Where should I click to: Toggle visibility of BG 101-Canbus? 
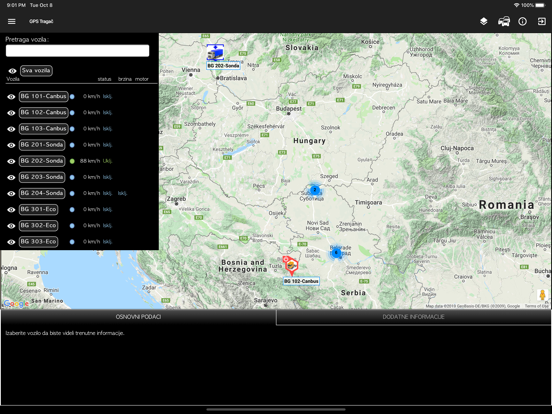tap(11, 96)
